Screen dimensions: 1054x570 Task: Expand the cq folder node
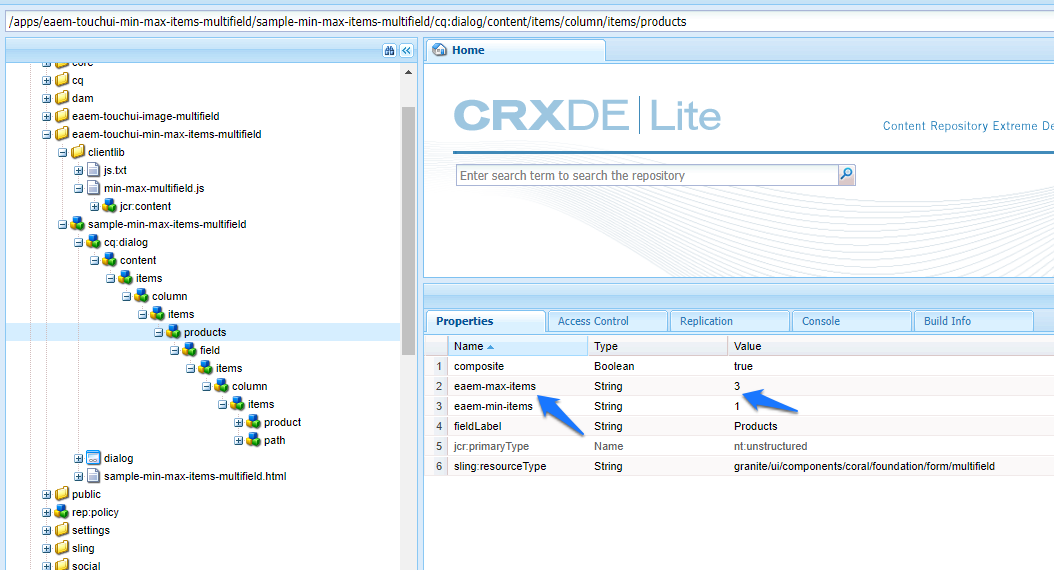(x=46, y=81)
